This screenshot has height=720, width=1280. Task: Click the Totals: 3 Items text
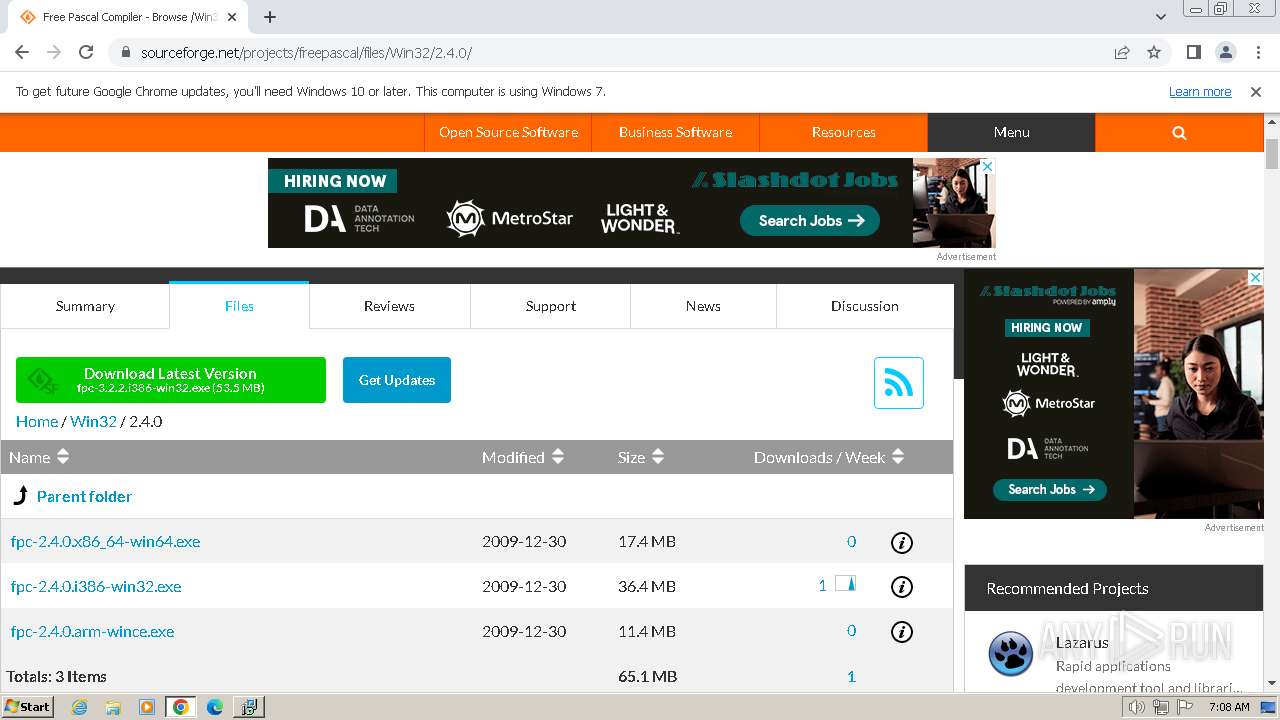pyautogui.click(x=57, y=676)
